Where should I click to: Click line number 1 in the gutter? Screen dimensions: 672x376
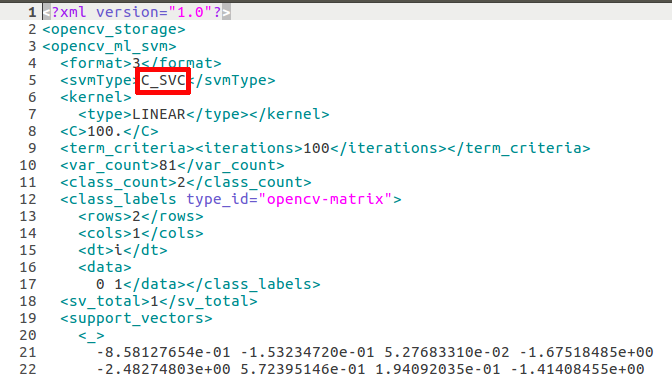click(32, 12)
